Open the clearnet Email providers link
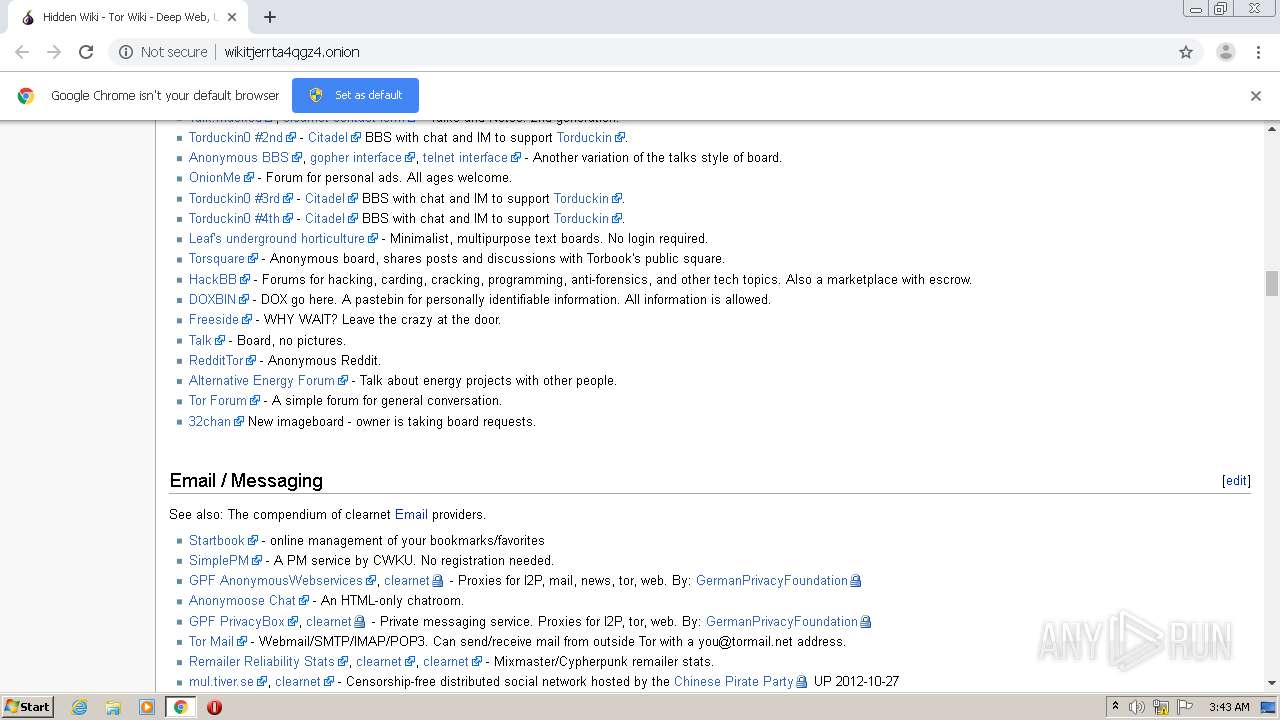 tap(411, 514)
